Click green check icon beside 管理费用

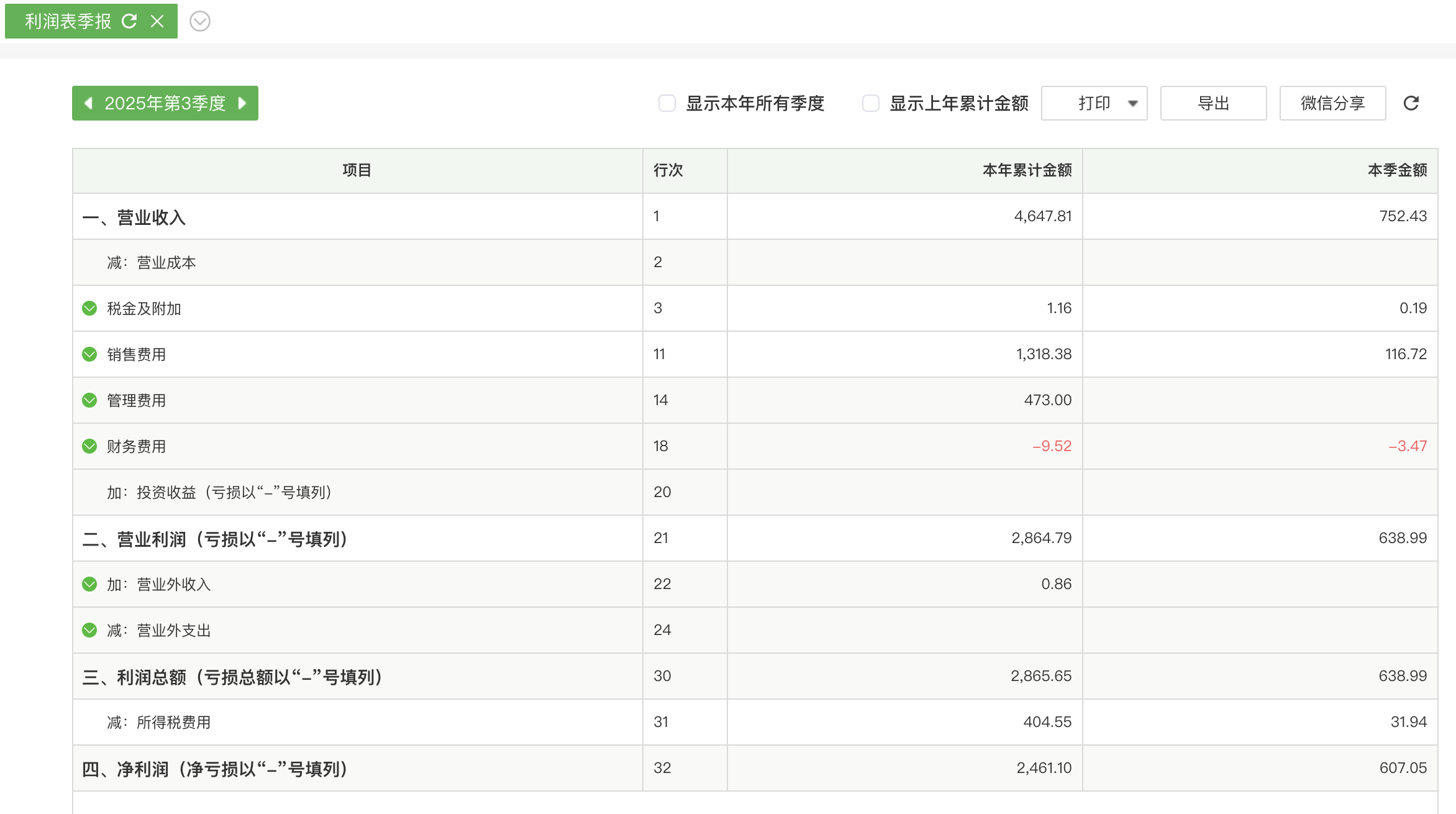point(89,400)
